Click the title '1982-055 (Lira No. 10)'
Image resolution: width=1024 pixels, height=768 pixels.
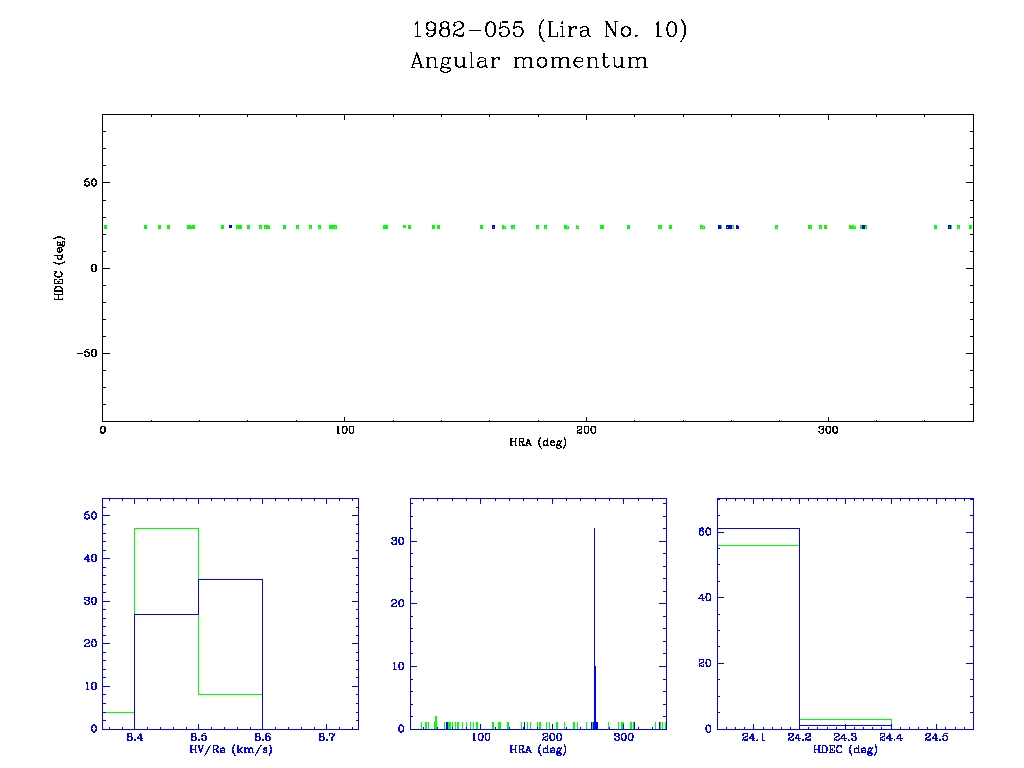(x=549, y=30)
